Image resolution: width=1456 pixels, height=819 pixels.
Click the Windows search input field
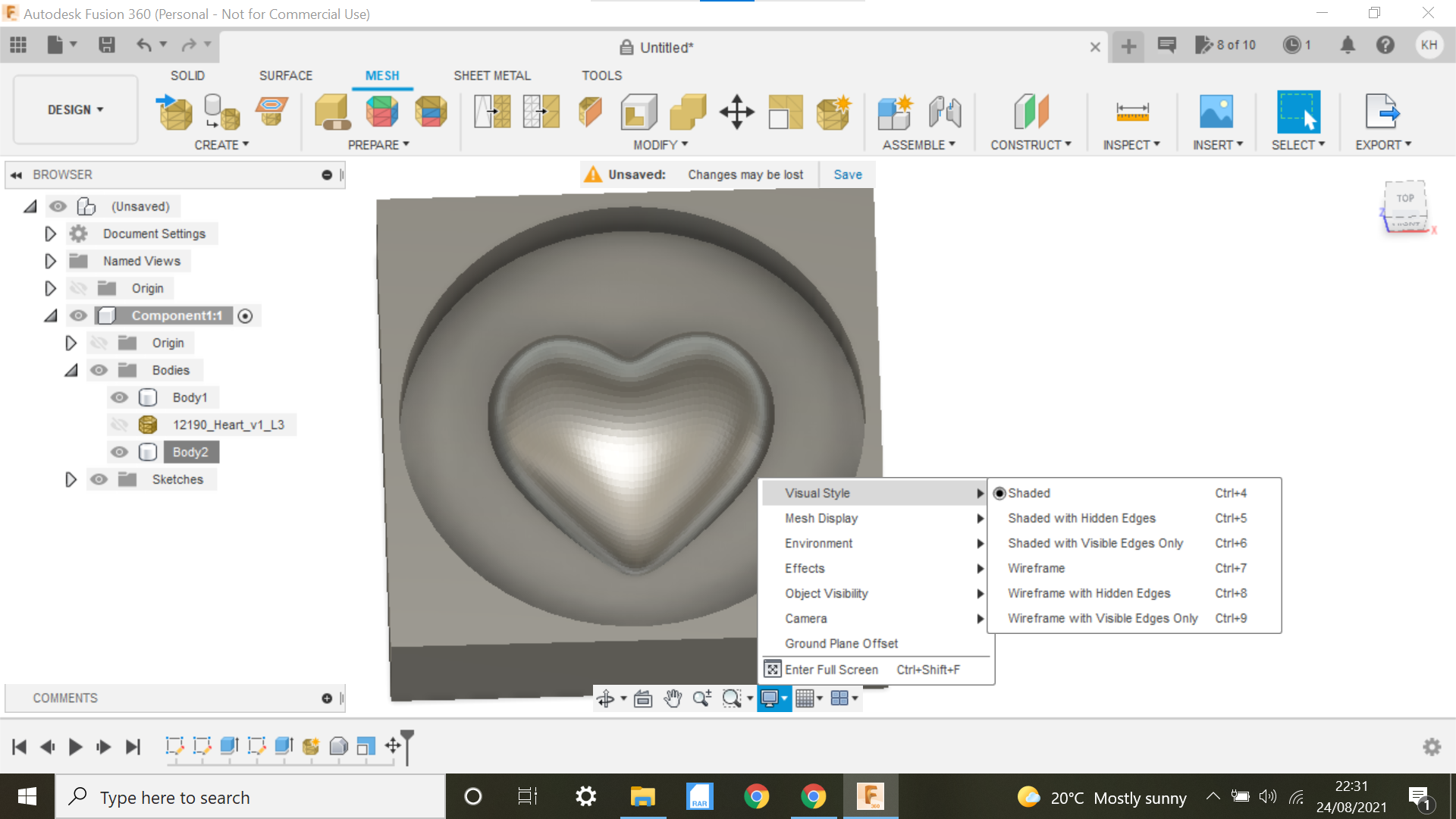[250, 796]
